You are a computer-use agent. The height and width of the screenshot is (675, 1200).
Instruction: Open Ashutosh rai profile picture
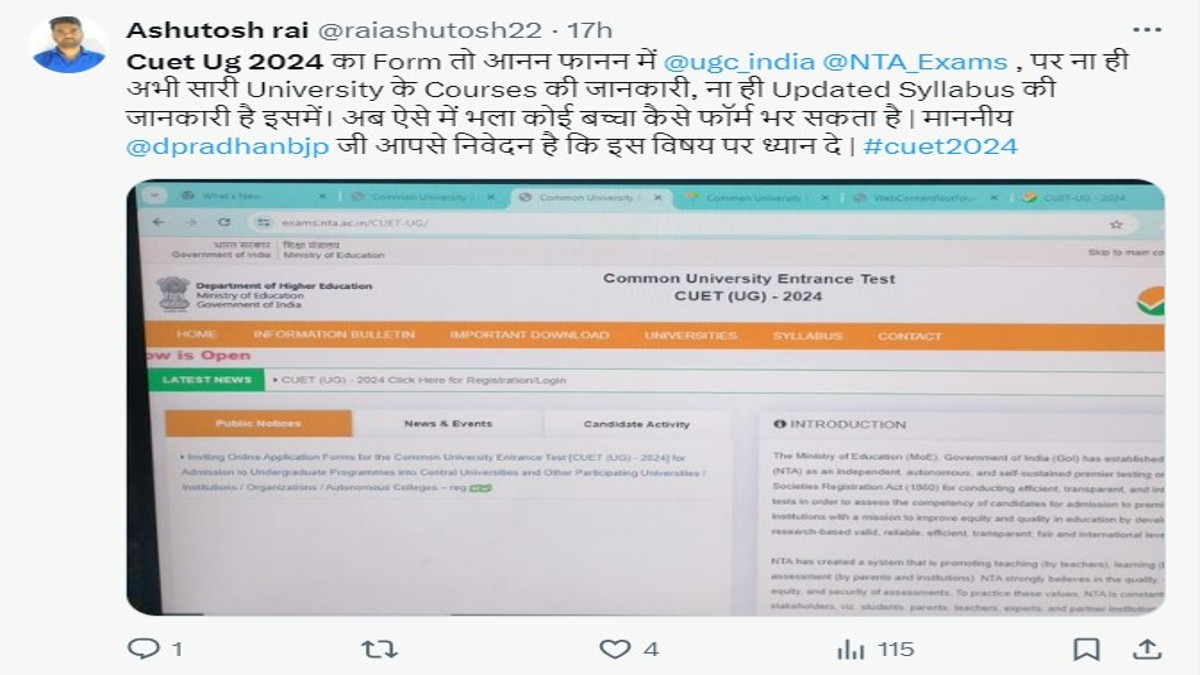click(x=69, y=45)
